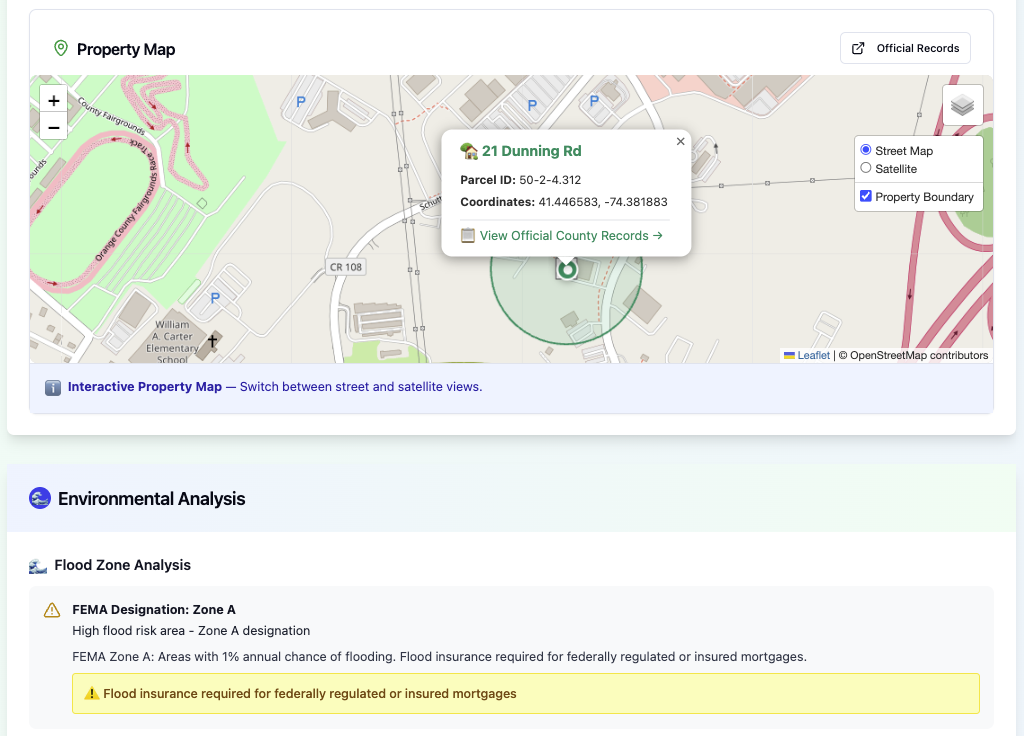Viewport: 1024px width, 736px height.
Task: Select the Environmental Analysis wave icon
Action: (39, 498)
